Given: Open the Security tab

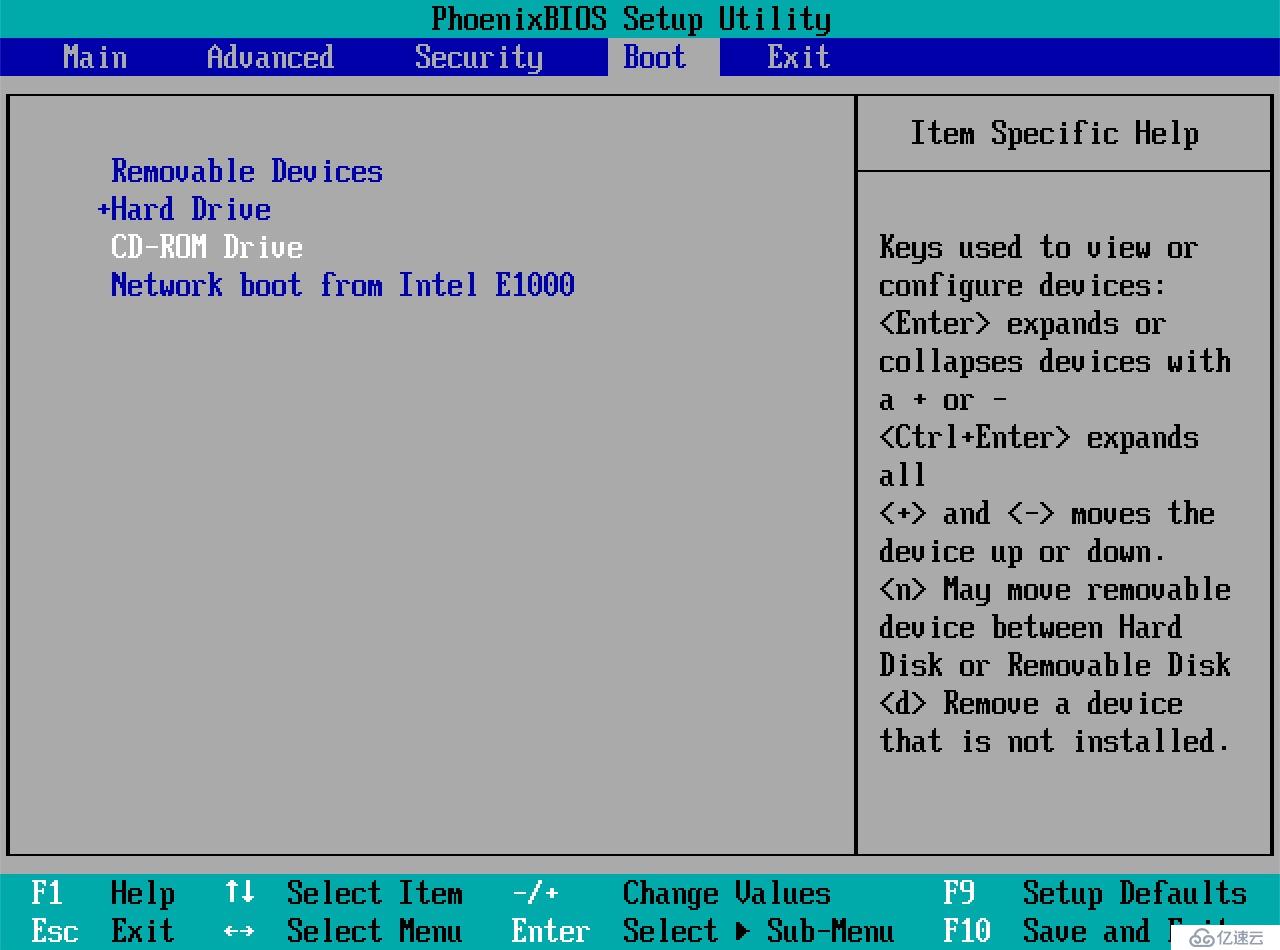Looking at the screenshot, I should click(x=479, y=57).
